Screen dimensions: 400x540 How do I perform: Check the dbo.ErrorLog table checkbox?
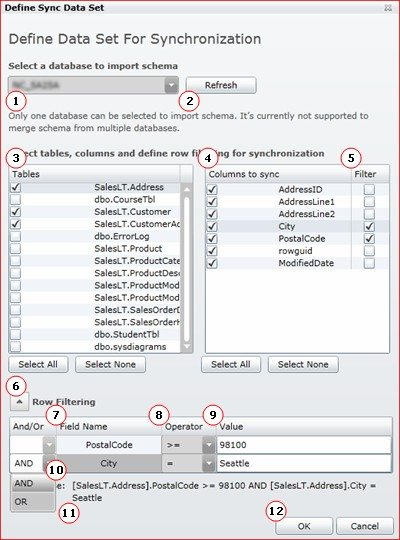[x=16, y=236]
